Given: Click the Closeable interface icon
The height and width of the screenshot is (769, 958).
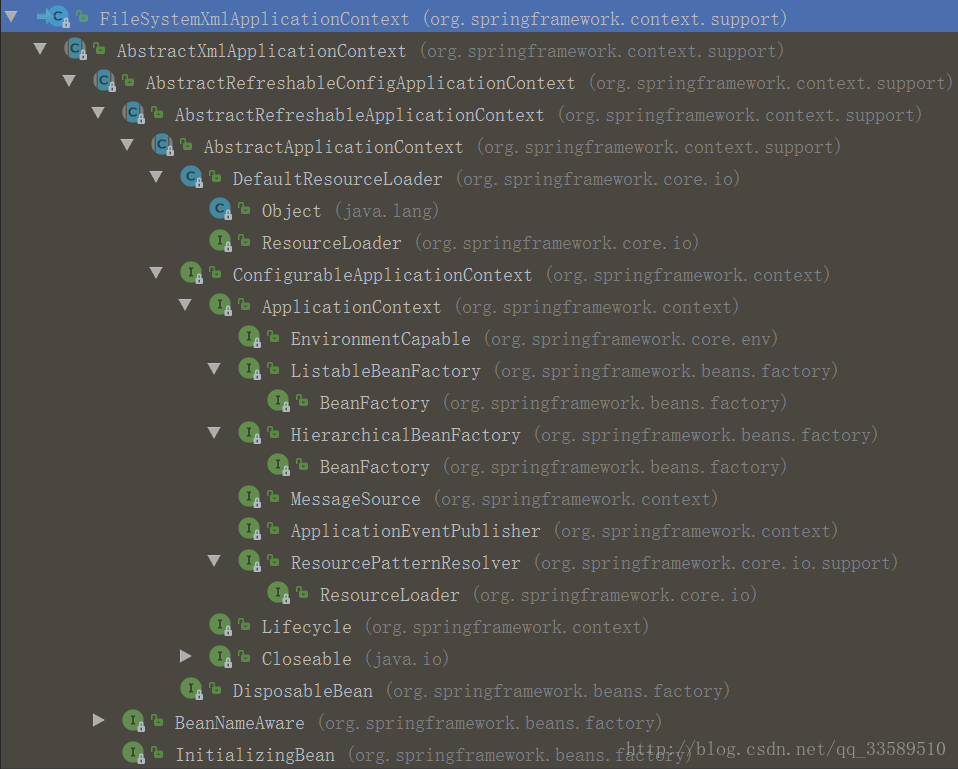Looking at the screenshot, I should click(x=221, y=657).
